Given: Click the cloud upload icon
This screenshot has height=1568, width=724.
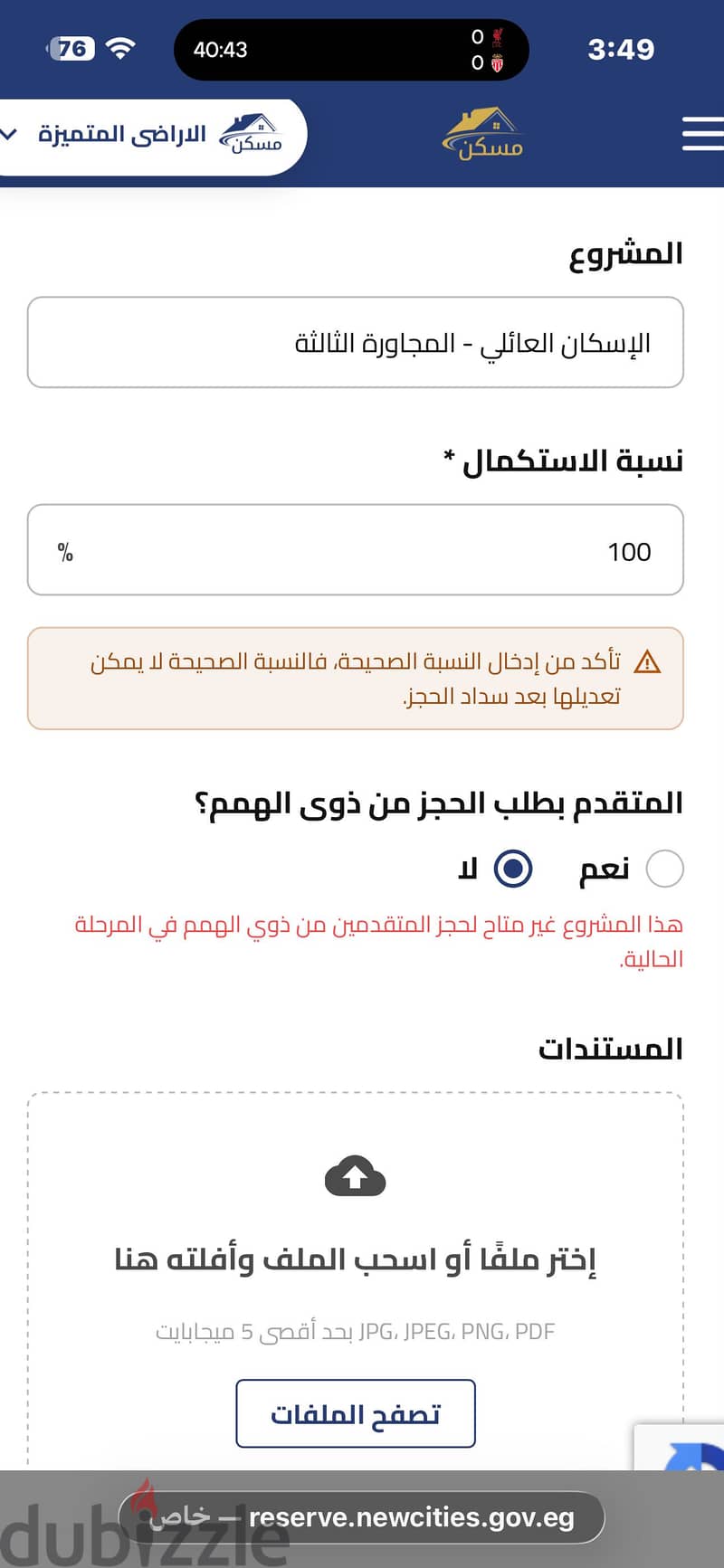Looking at the screenshot, I should pos(355,1176).
